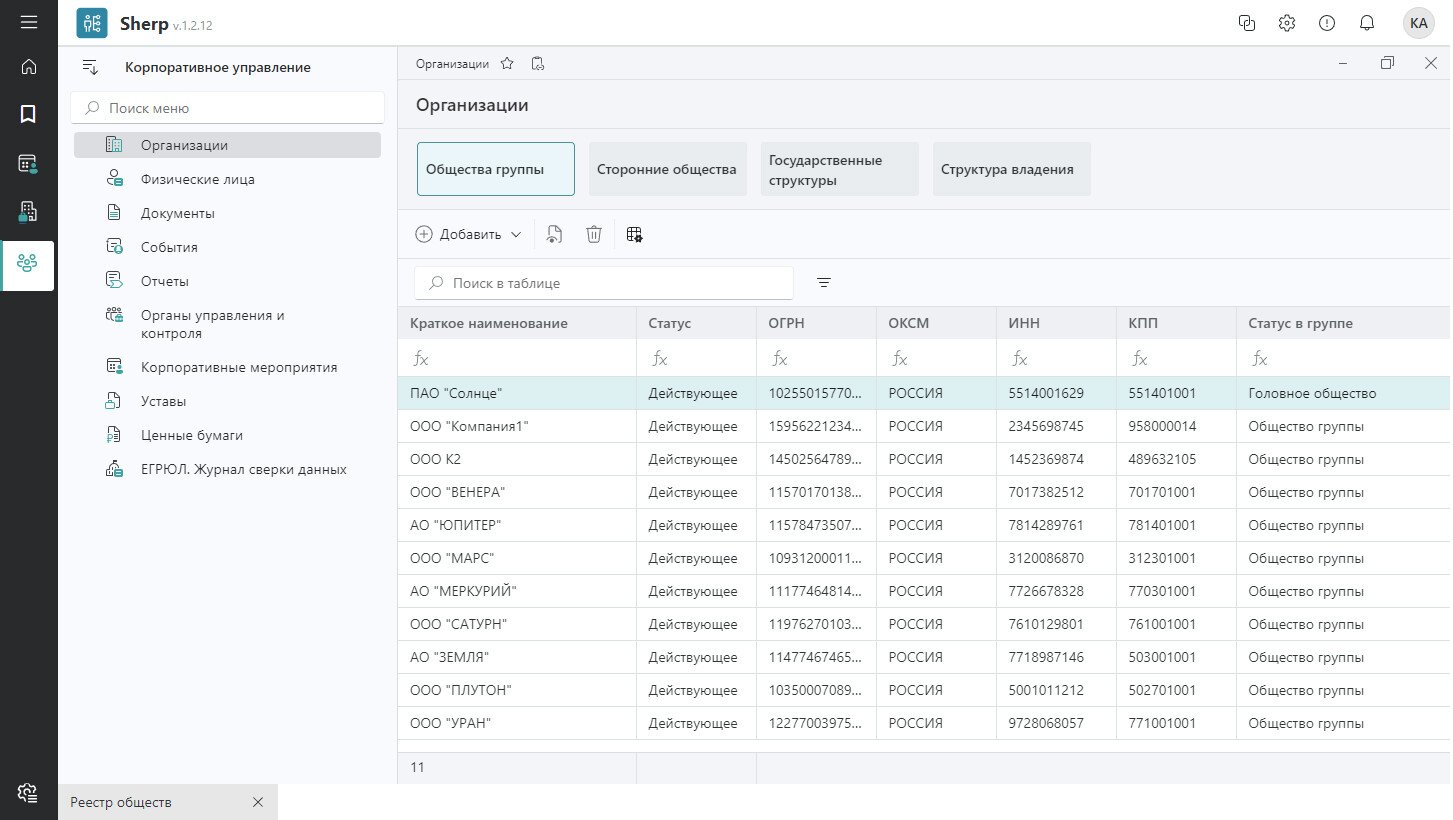Switch to Сторонние общества tab
This screenshot has width=1453, height=820.
667,169
